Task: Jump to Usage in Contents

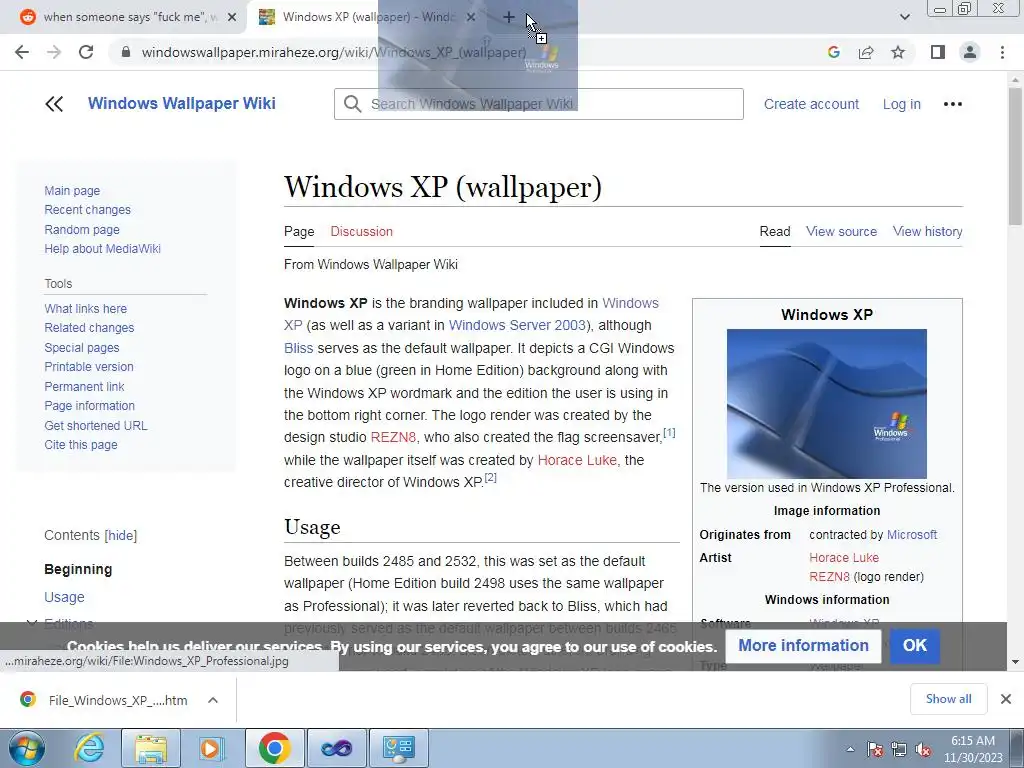Action: point(64,597)
